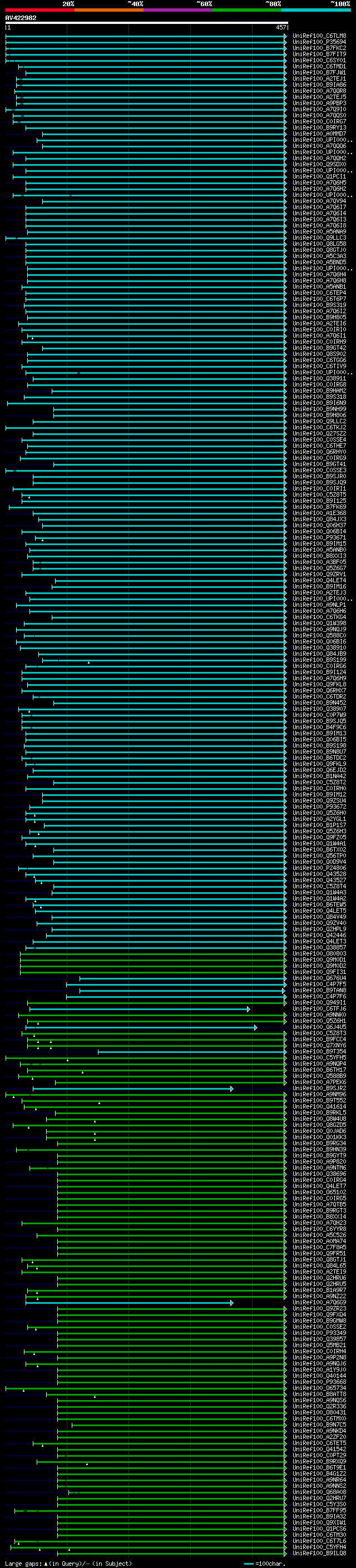Select hit label UniRef100_B7FJW1

click(319, 72)
